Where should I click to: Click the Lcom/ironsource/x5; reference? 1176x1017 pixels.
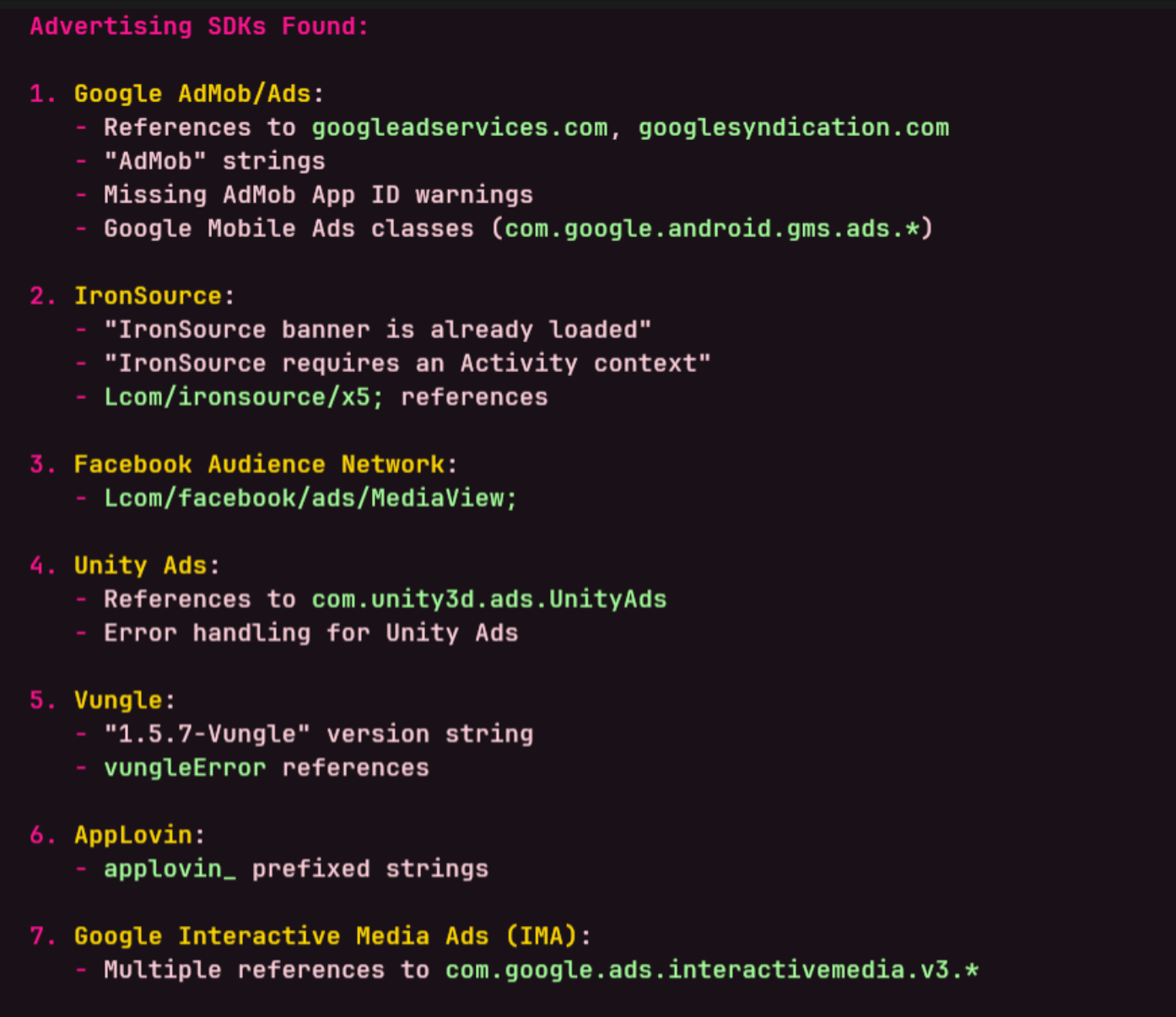(x=244, y=397)
